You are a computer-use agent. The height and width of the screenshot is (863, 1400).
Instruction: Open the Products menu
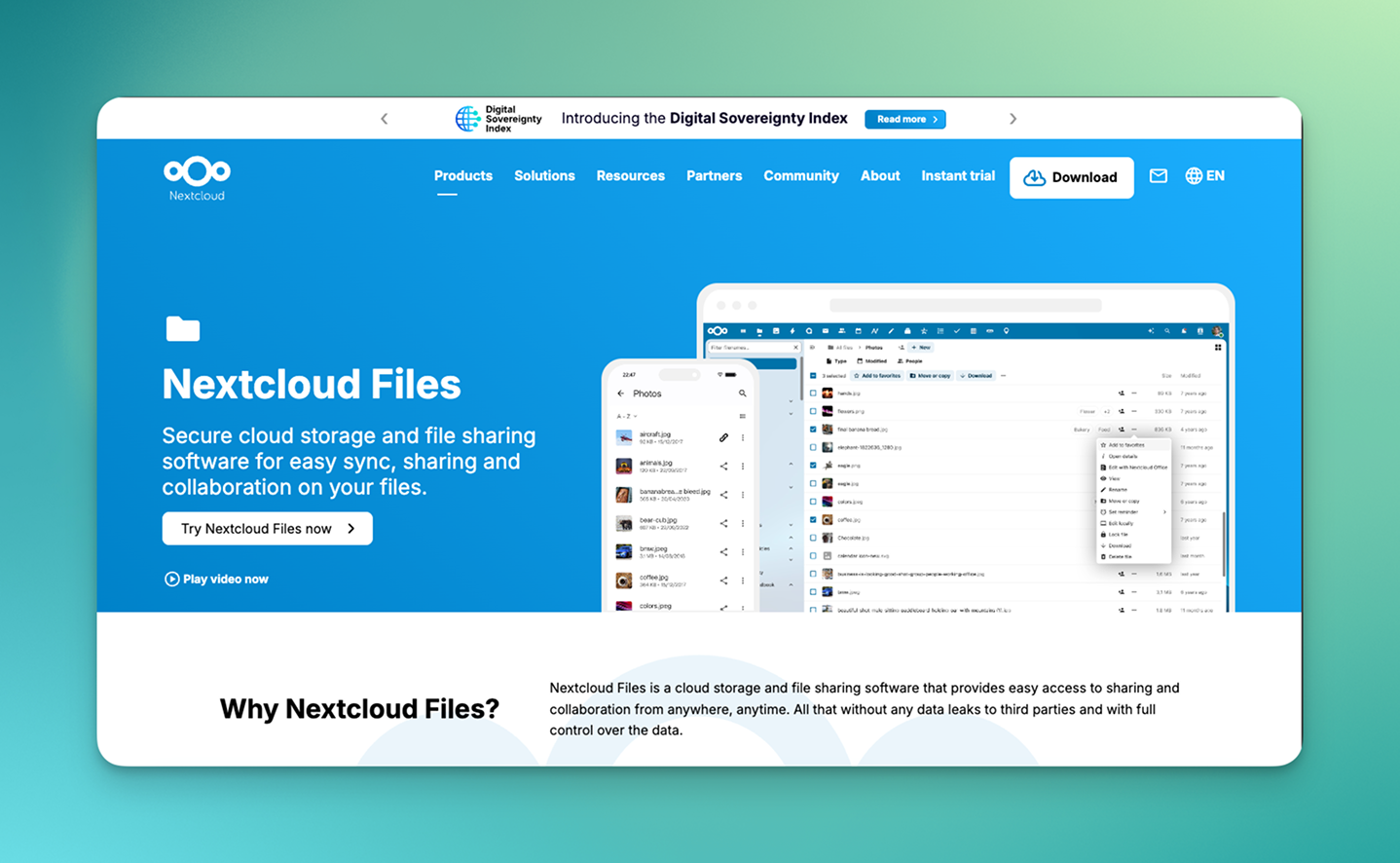pos(463,175)
